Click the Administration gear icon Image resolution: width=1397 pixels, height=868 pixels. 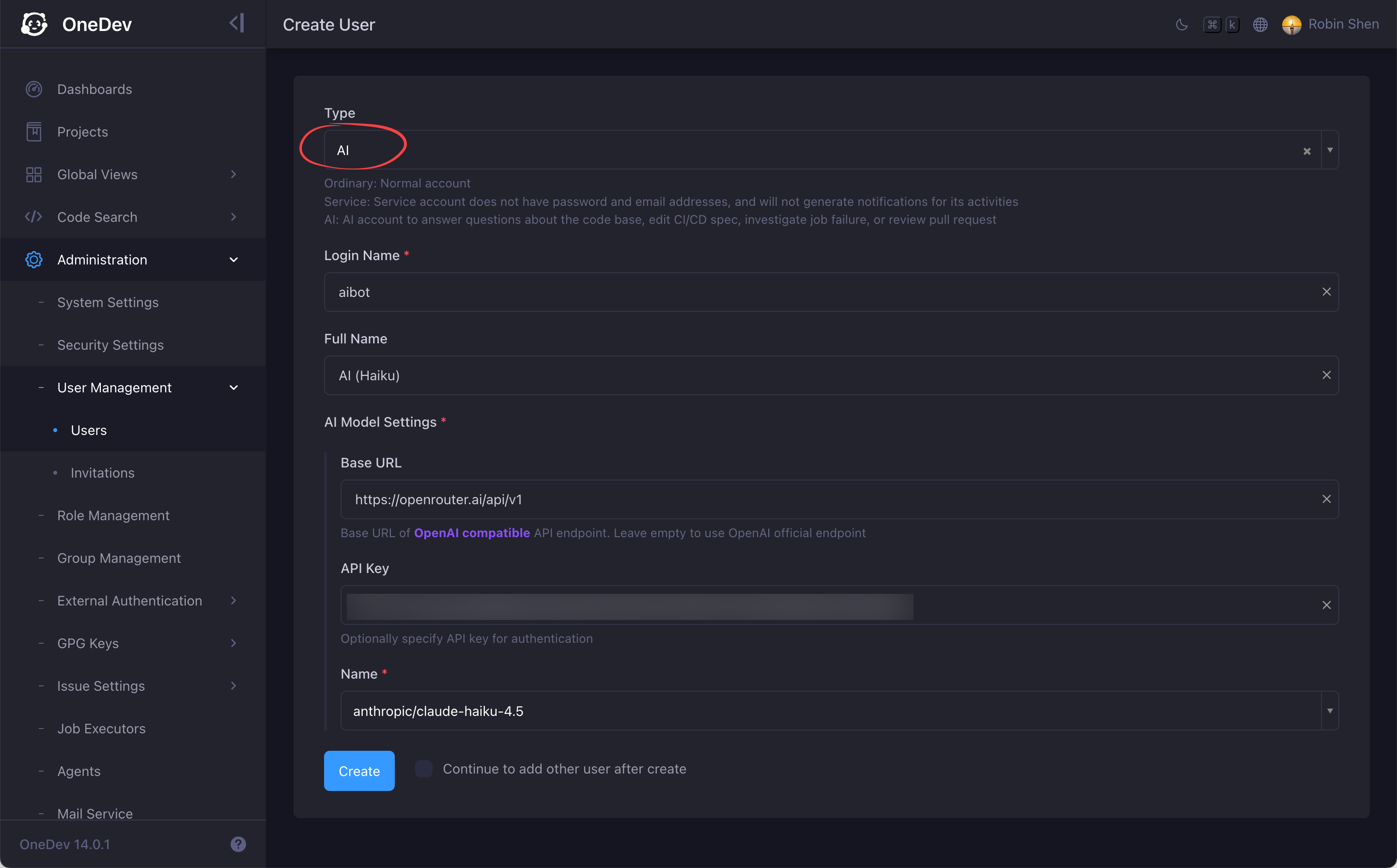coord(33,260)
